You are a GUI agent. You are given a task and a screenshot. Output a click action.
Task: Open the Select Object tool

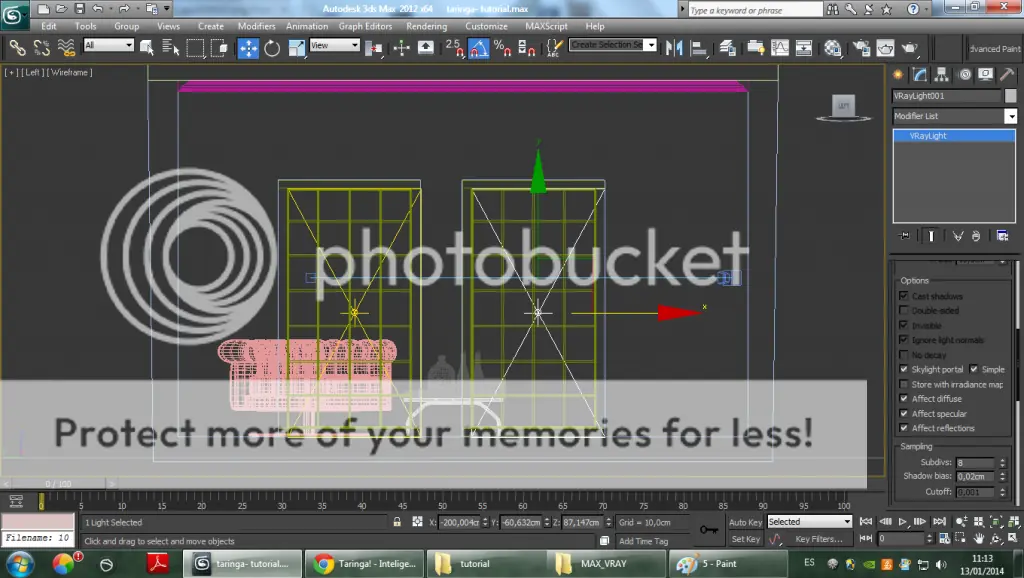147,47
